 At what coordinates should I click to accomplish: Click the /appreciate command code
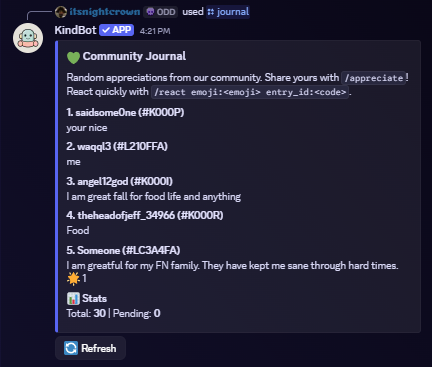coord(373,78)
